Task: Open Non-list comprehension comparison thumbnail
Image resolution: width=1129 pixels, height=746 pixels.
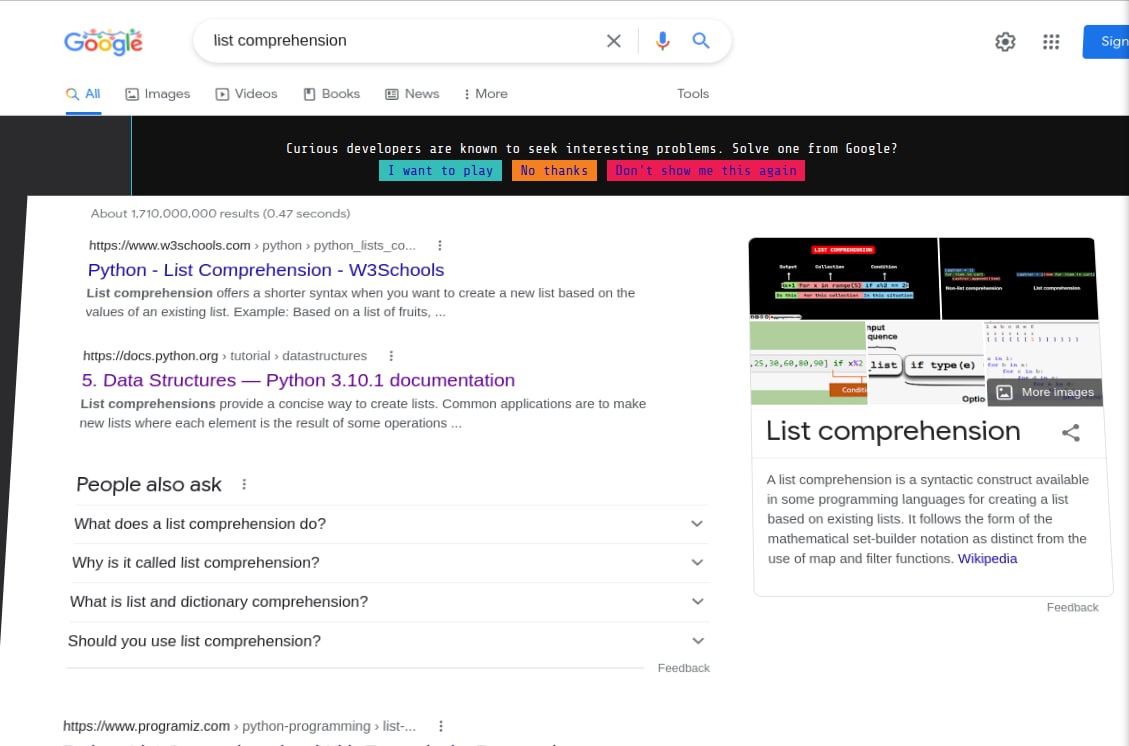Action: point(1019,279)
